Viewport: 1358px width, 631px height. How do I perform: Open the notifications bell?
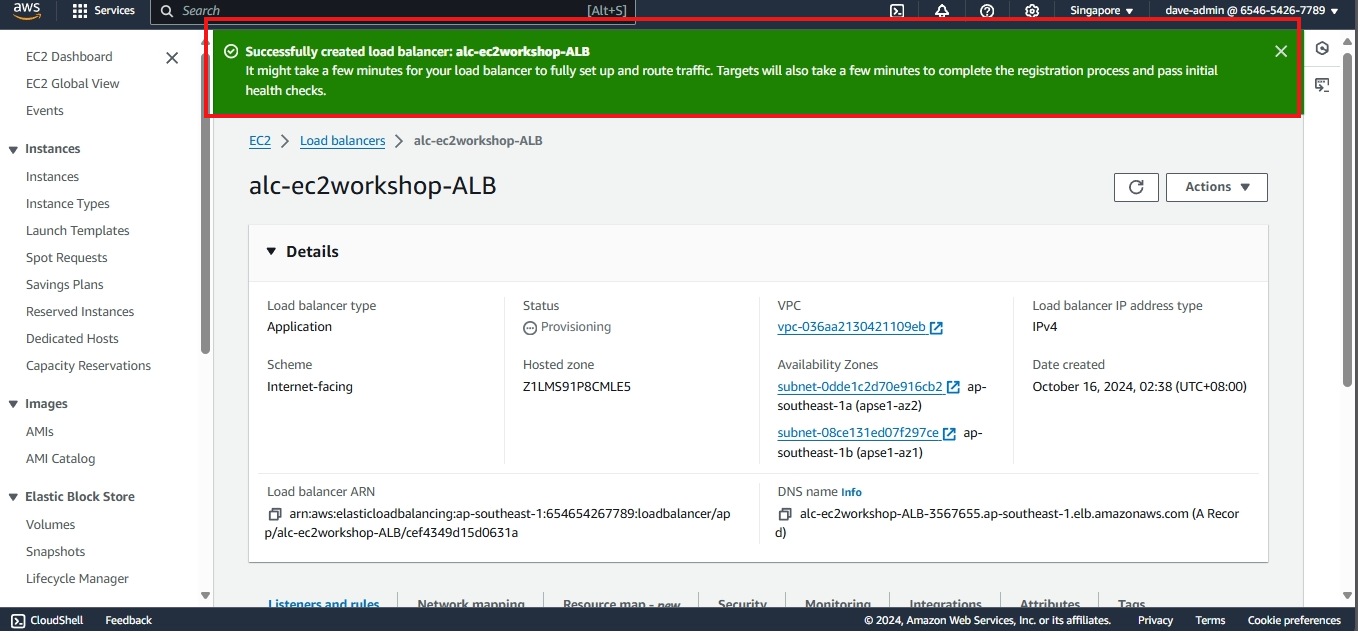(942, 11)
